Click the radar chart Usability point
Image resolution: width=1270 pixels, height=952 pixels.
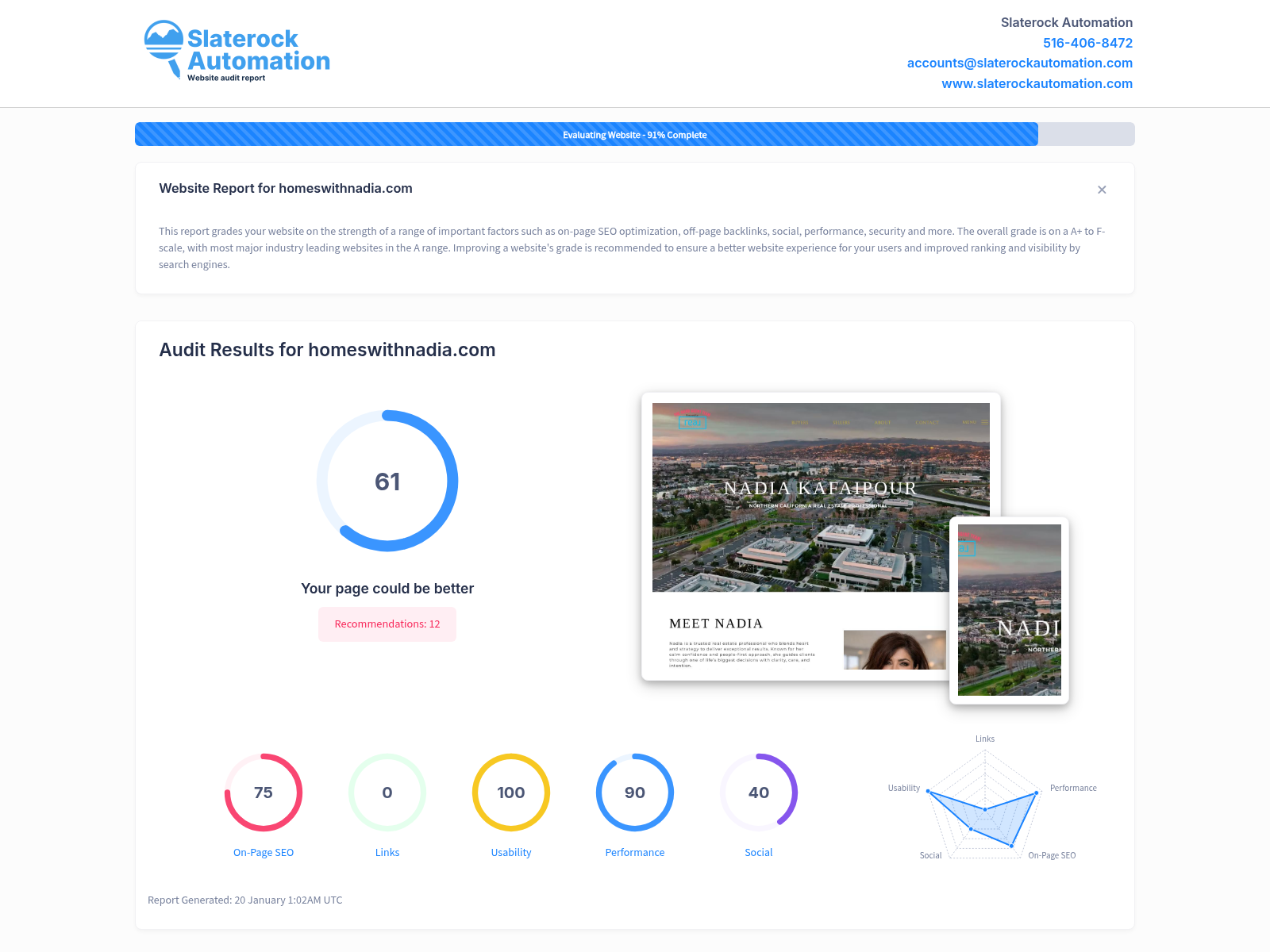point(929,791)
